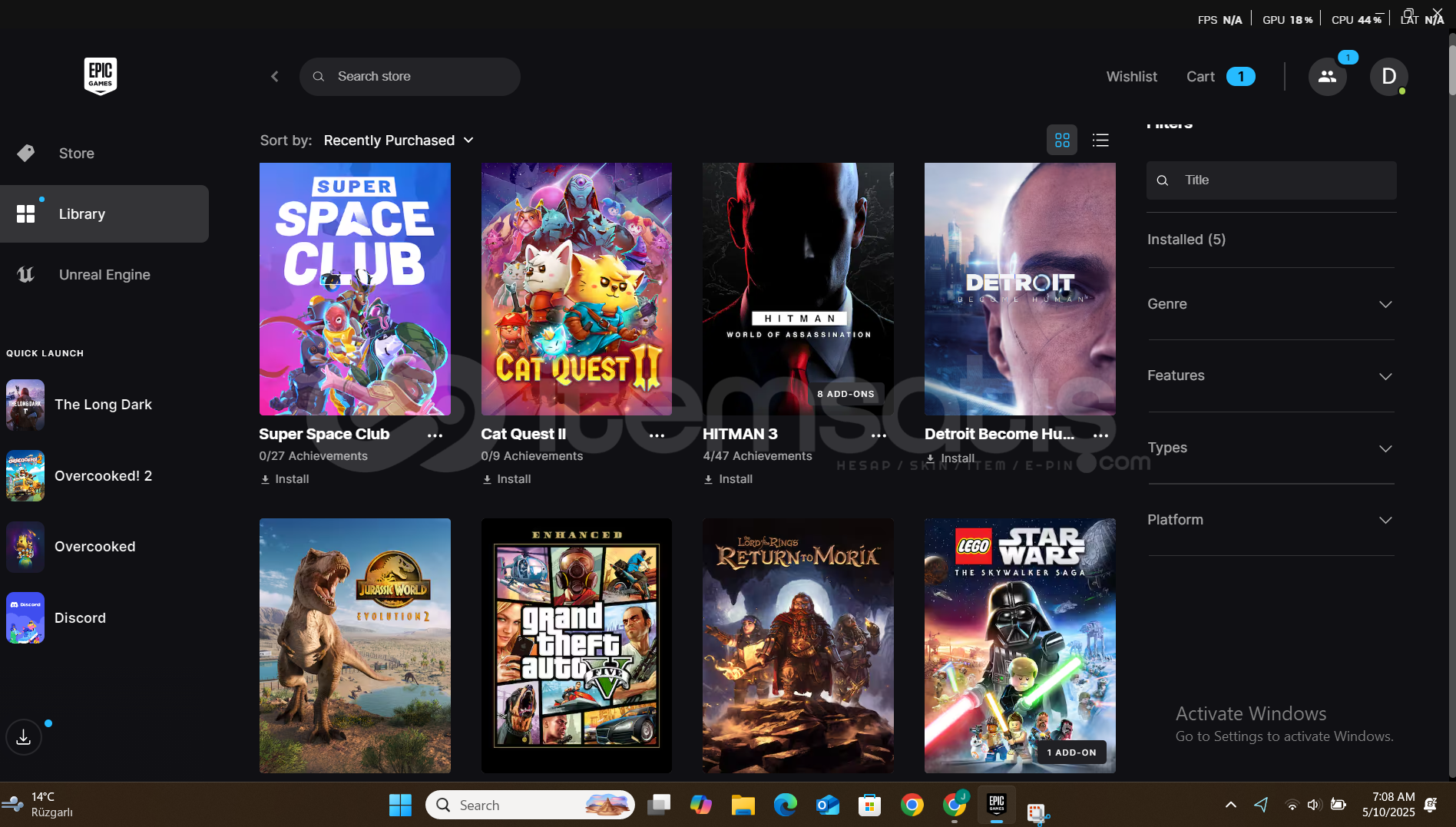Open Super Space Club options menu
Image resolution: width=1456 pixels, height=827 pixels.
click(435, 435)
